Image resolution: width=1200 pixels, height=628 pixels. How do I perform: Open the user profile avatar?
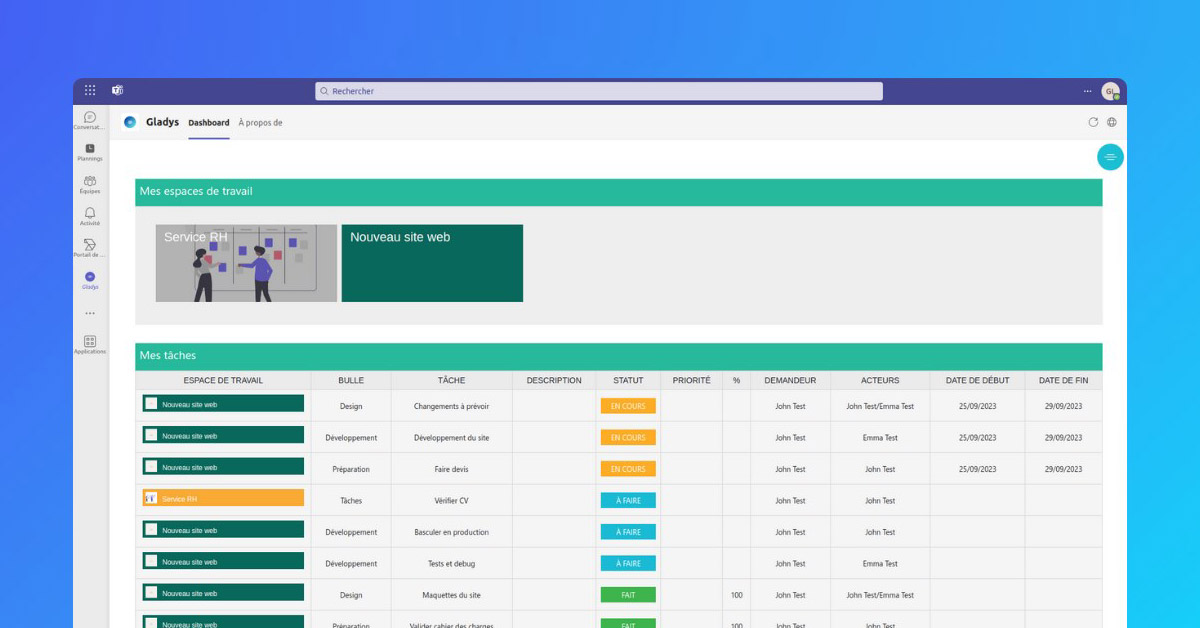[x=1110, y=91]
